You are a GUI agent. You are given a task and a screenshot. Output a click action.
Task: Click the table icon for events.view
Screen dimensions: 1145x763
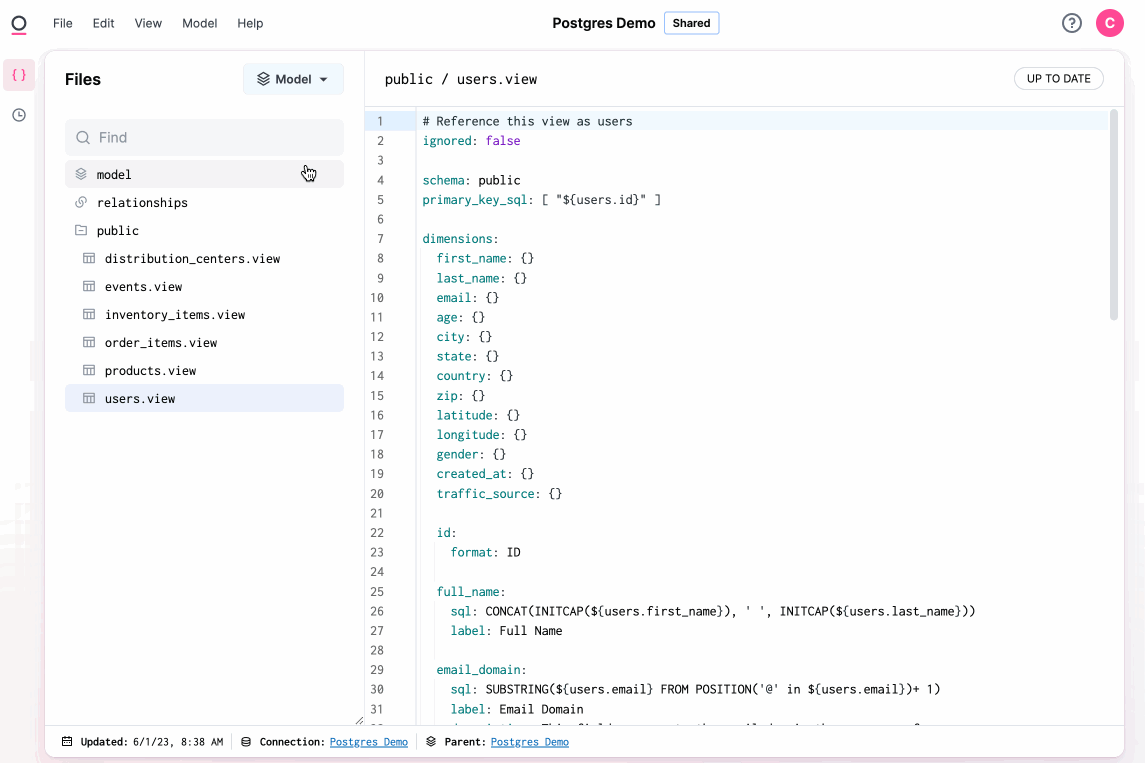click(x=89, y=286)
